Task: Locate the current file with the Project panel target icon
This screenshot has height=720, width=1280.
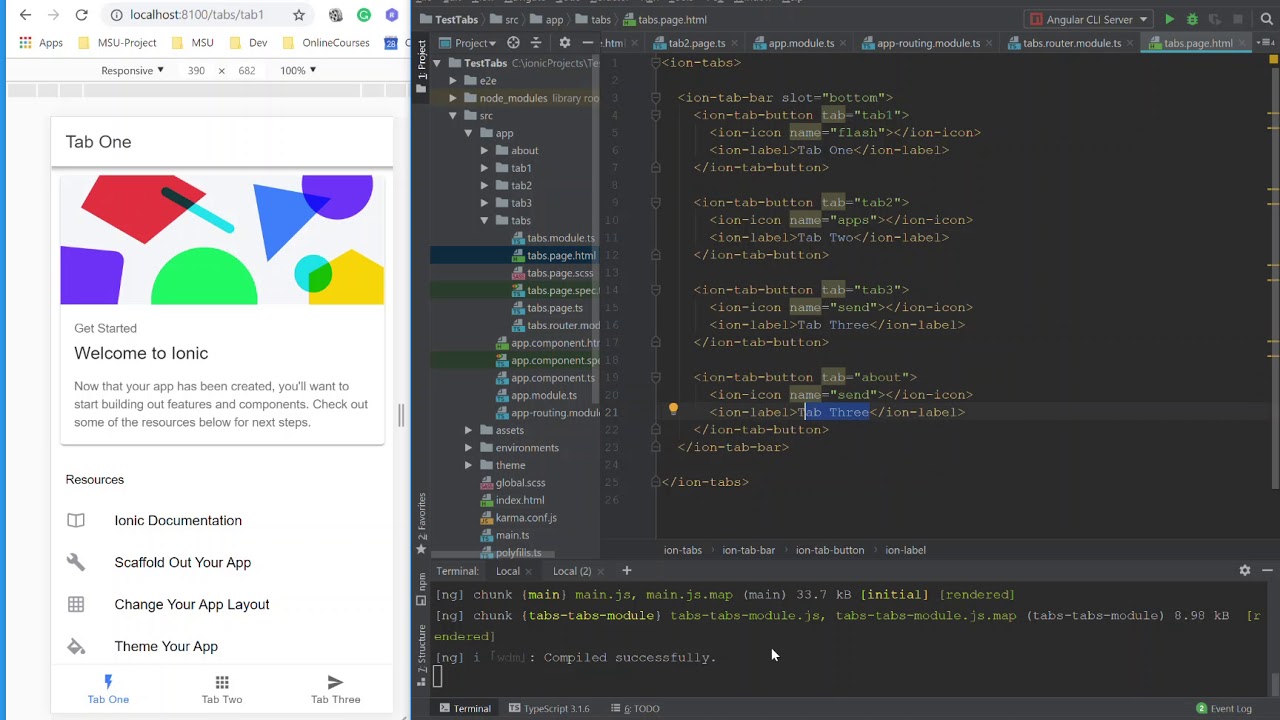Action: (x=513, y=43)
